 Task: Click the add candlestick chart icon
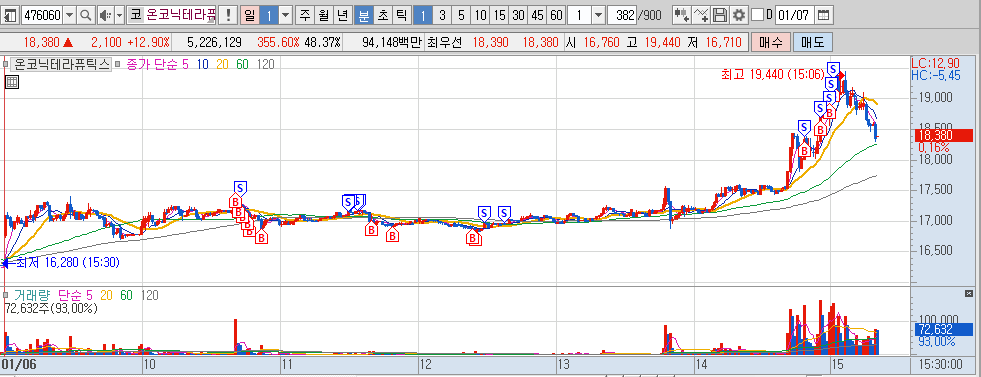click(x=683, y=14)
